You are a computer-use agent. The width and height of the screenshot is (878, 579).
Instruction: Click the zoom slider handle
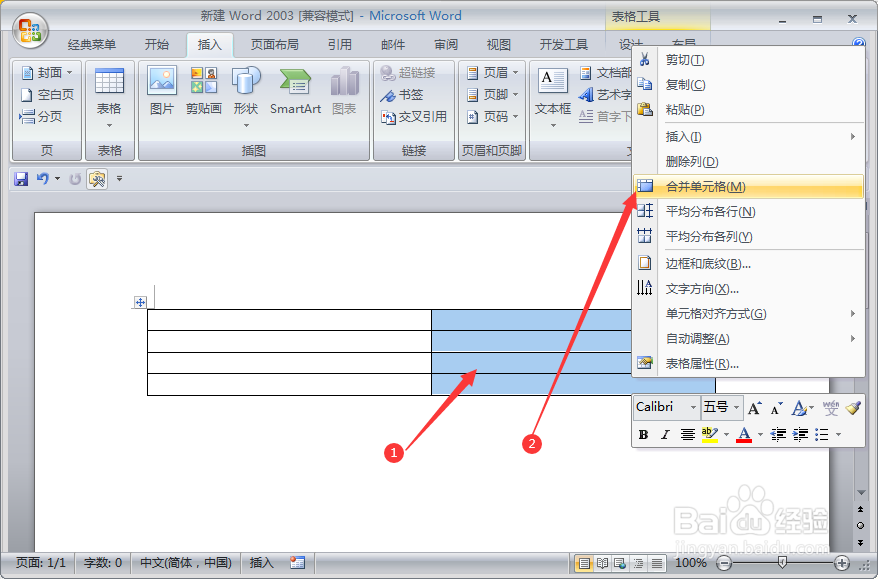tap(782, 563)
